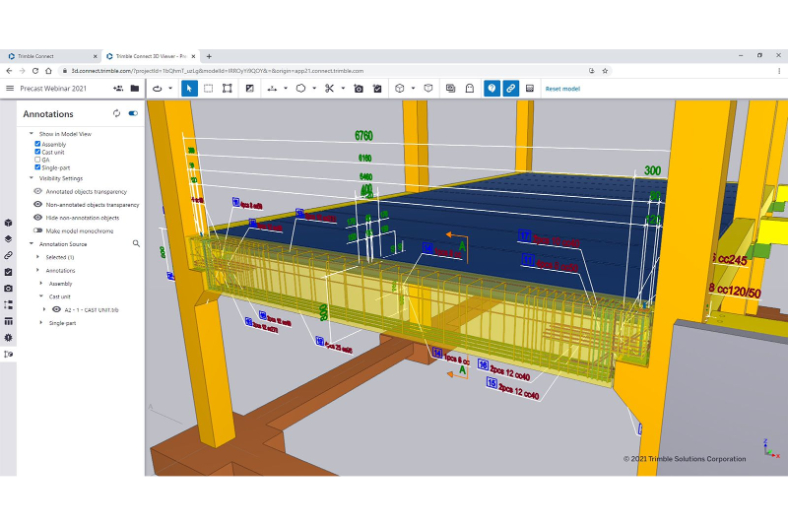The height and width of the screenshot is (525, 788).
Task: Select the scissors clip plane tool
Action: pyautogui.click(x=329, y=88)
